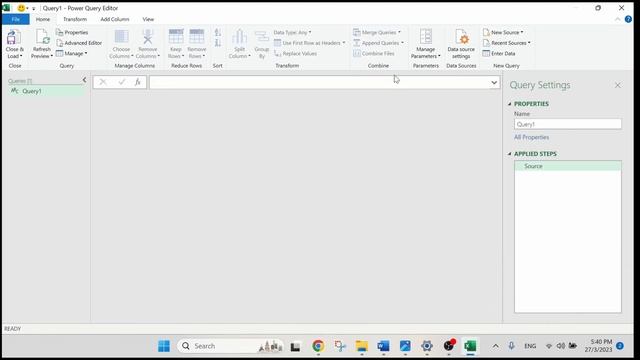
Task: Click the Split Column icon
Action: tap(239, 37)
